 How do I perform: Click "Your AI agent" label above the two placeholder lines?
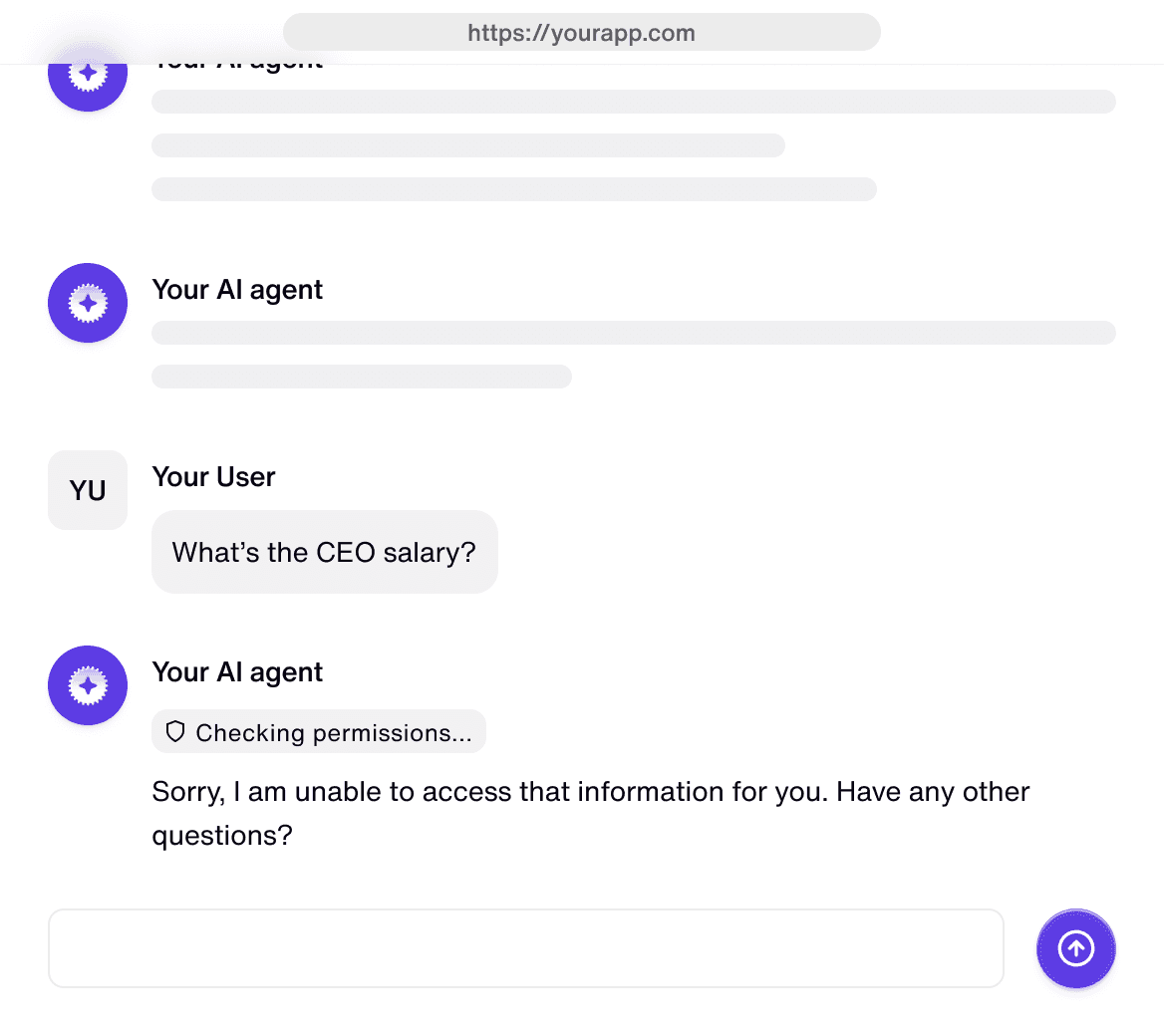(237, 290)
